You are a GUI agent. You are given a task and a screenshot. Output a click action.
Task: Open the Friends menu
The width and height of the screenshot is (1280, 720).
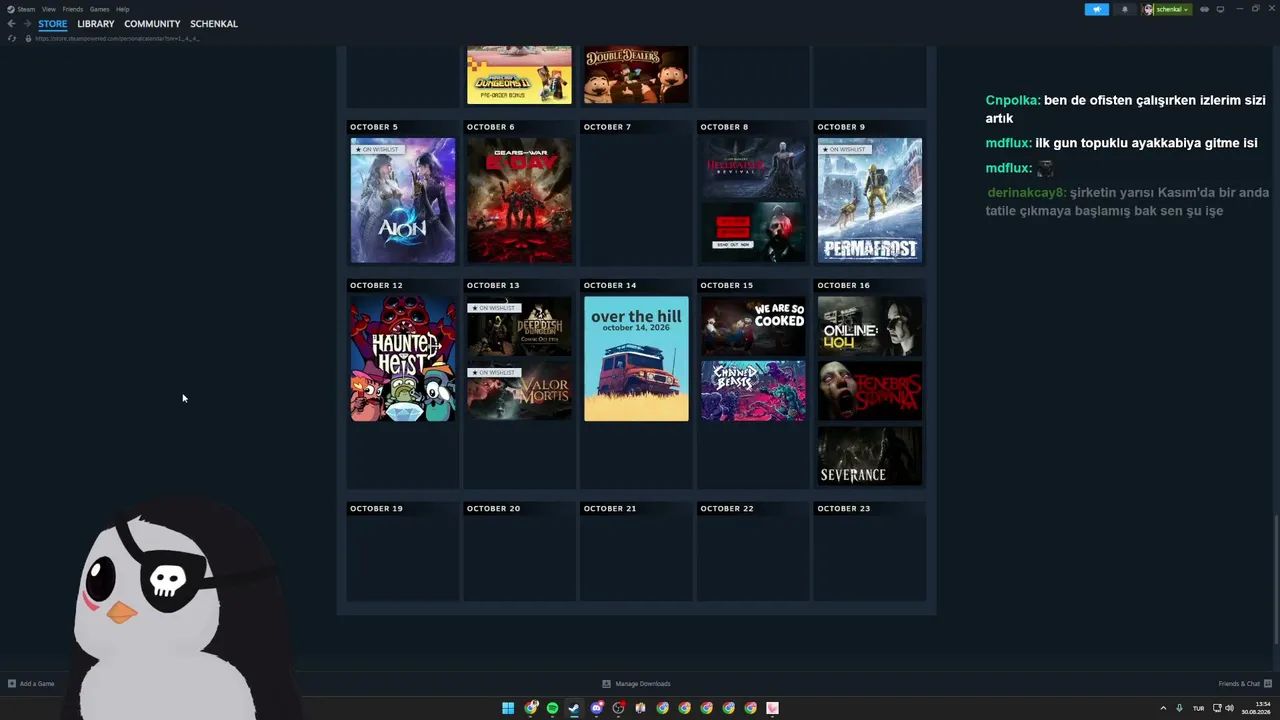[x=73, y=9]
